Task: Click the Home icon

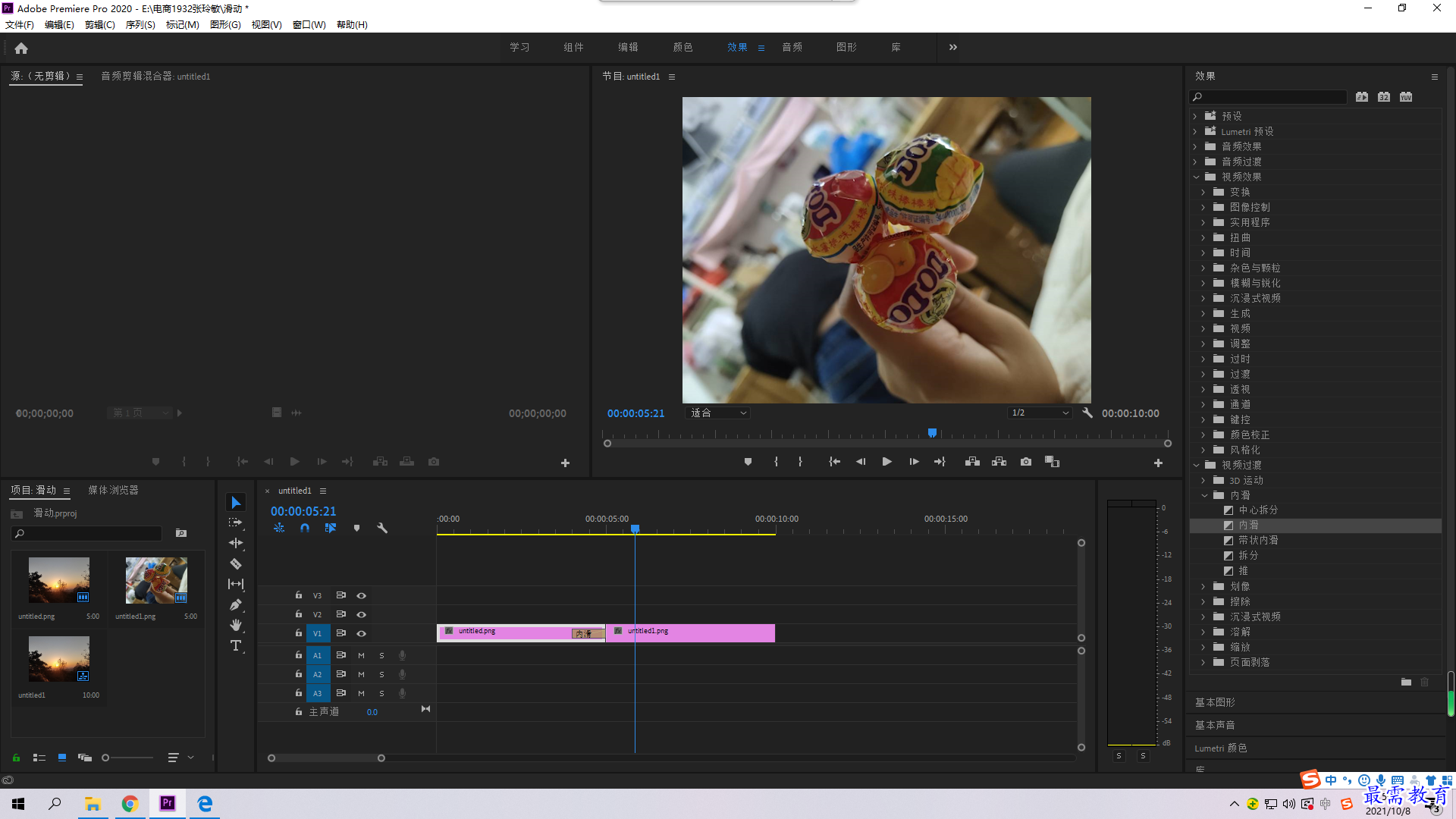Action: click(x=21, y=48)
